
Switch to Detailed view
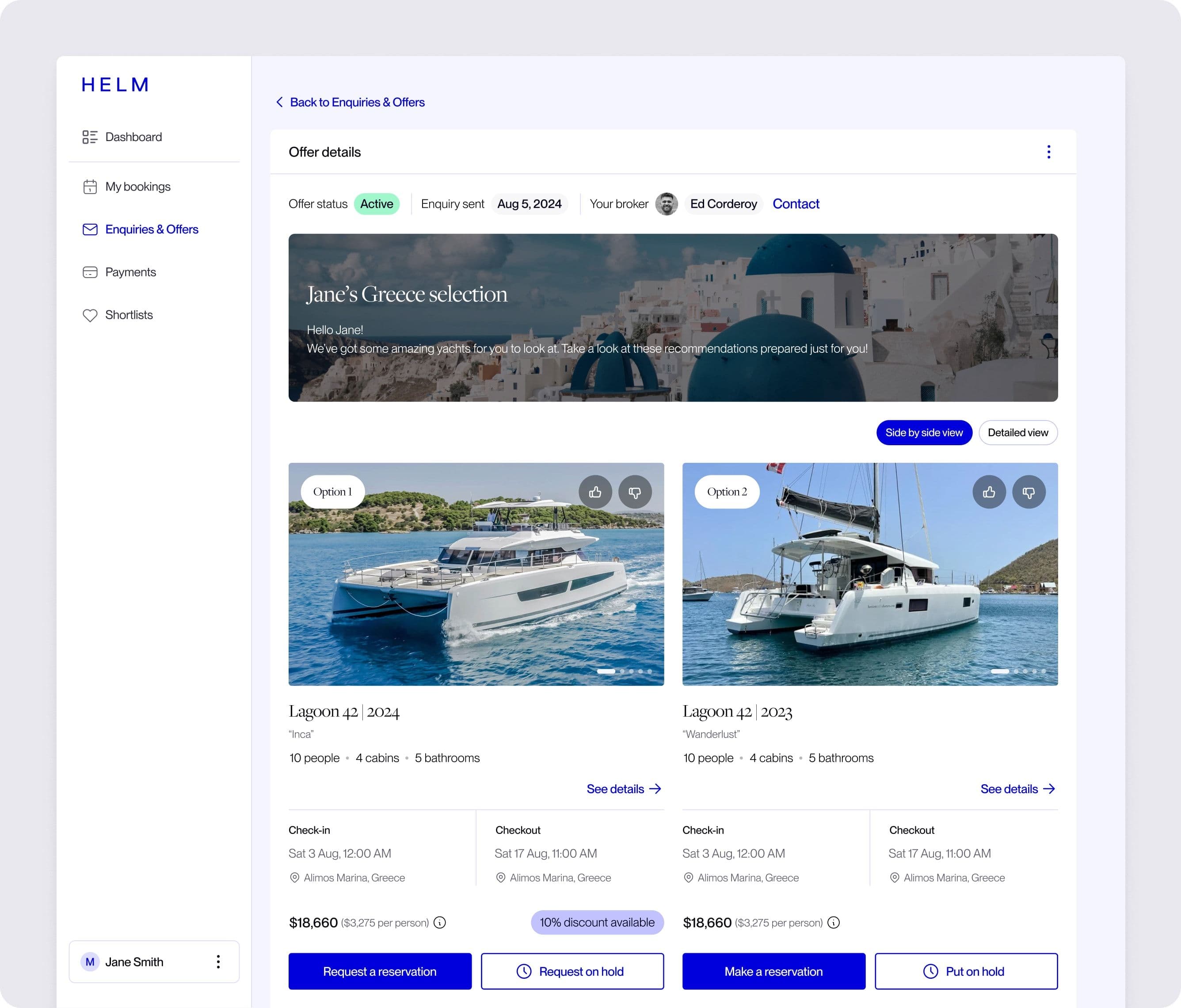pos(1017,433)
